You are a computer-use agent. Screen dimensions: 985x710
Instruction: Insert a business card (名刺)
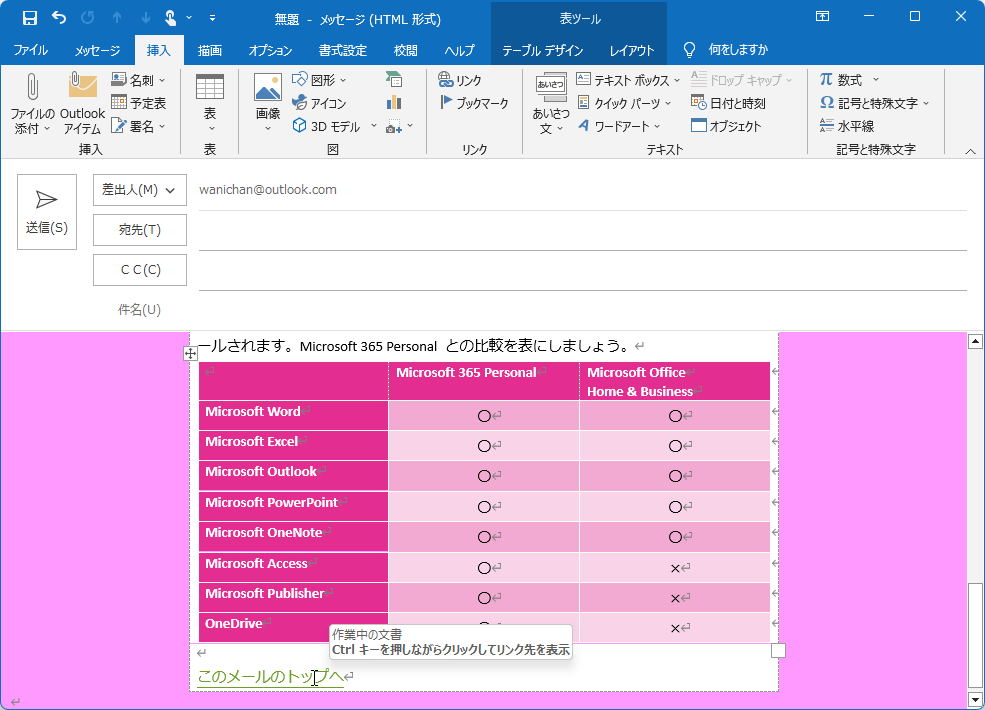click(x=138, y=80)
